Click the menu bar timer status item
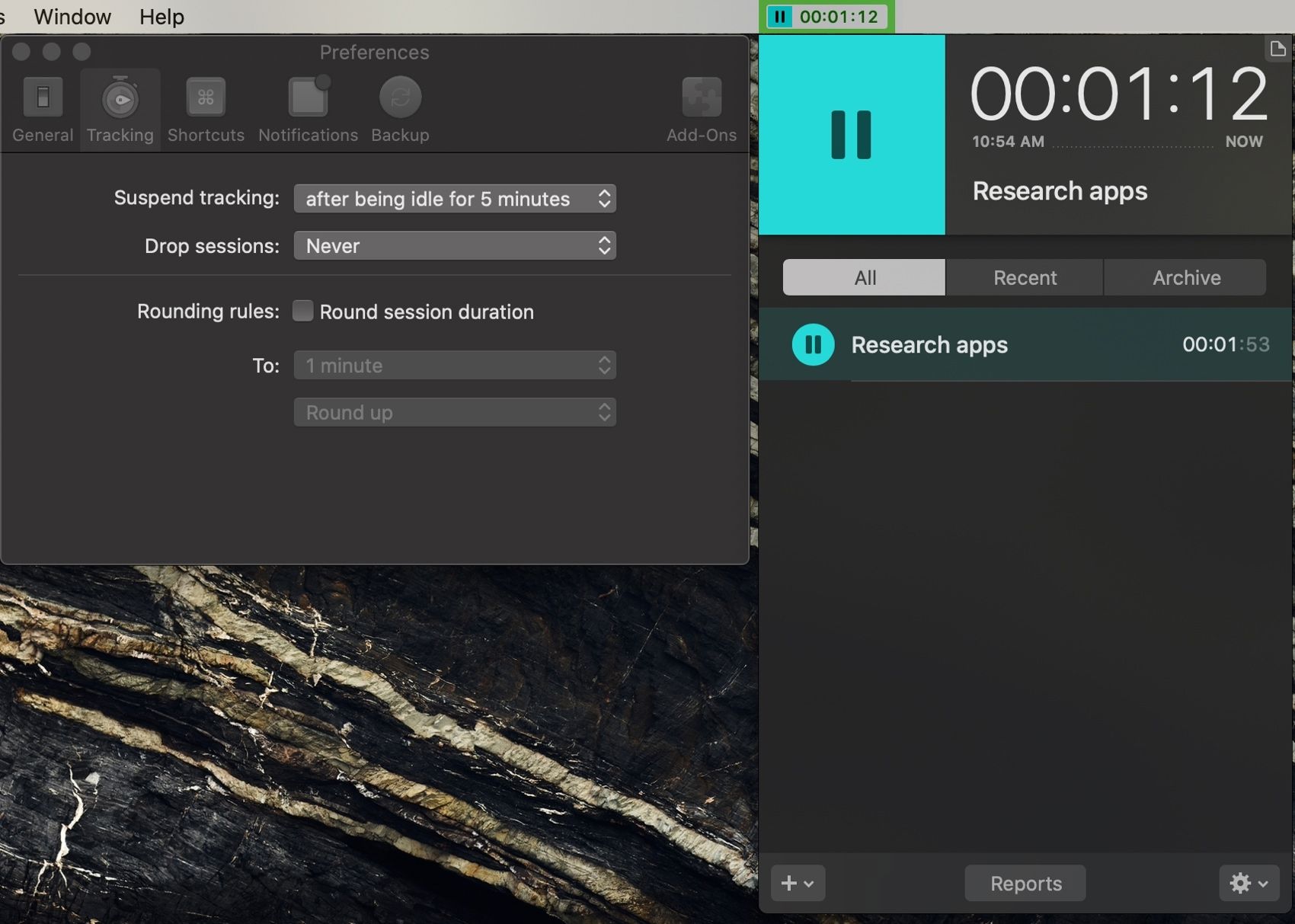This screenshot has height=924, width=1295. coord(827,17)
